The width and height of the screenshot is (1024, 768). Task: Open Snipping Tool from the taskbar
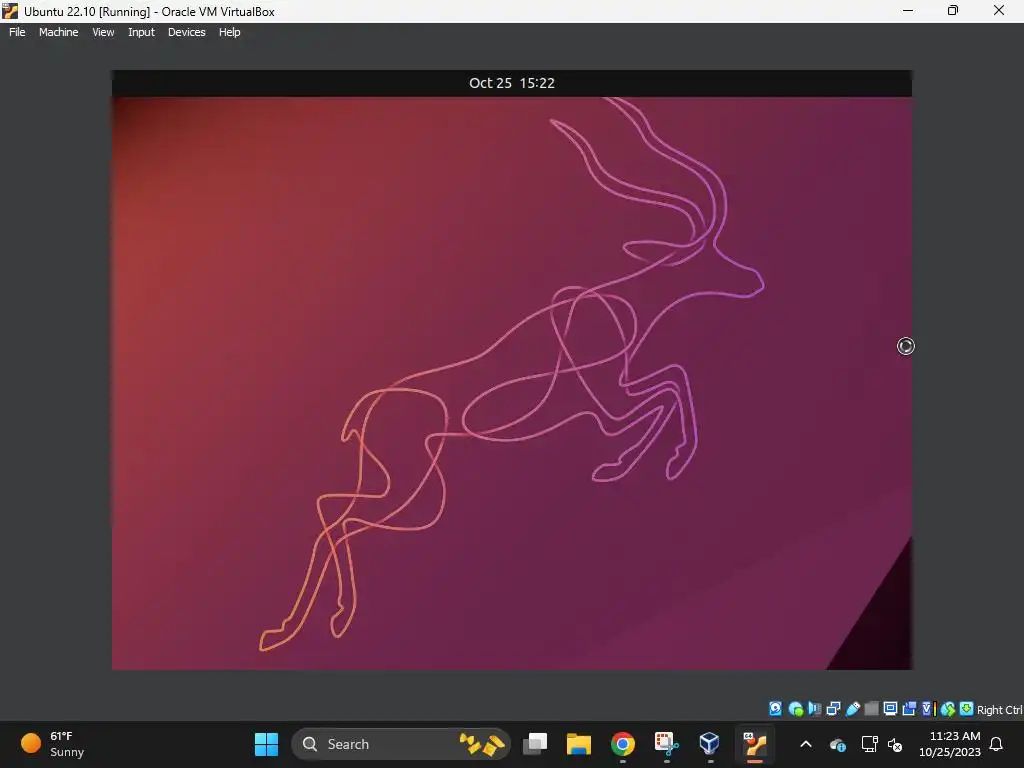(x=666, y=744)
